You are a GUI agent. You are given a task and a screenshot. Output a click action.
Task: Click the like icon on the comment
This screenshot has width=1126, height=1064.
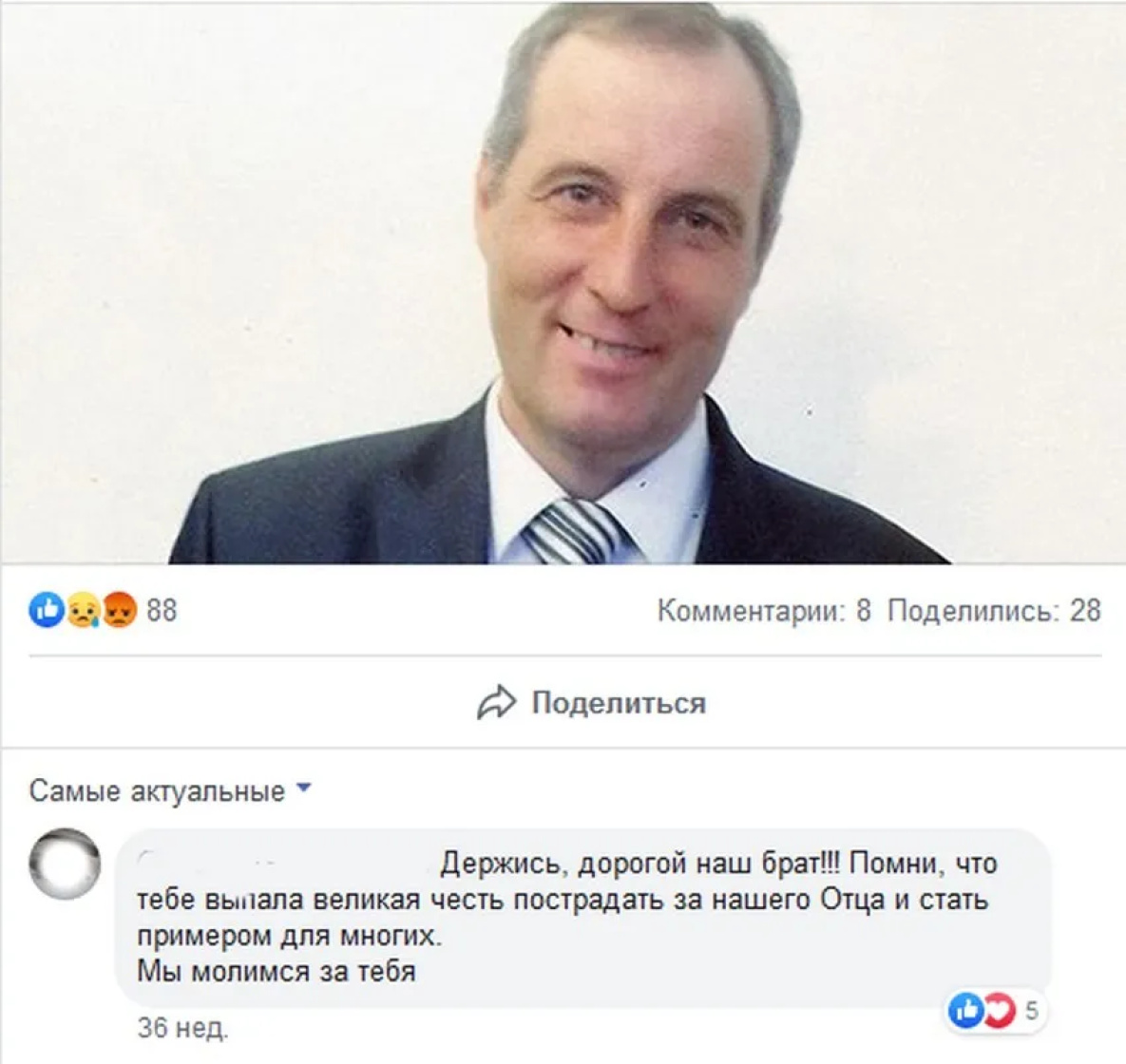pos(965,1011)
